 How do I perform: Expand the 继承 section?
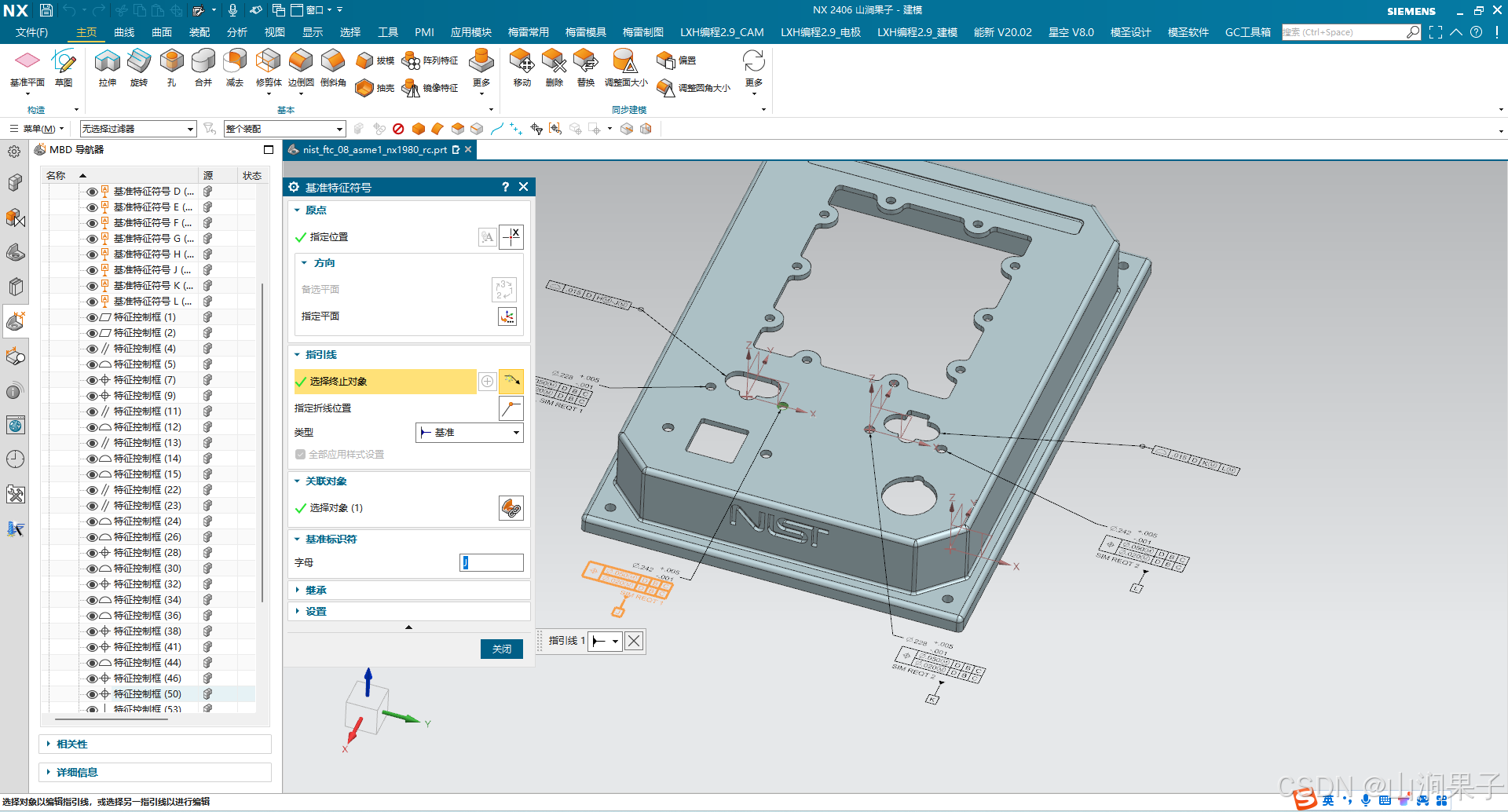(297, 590)
